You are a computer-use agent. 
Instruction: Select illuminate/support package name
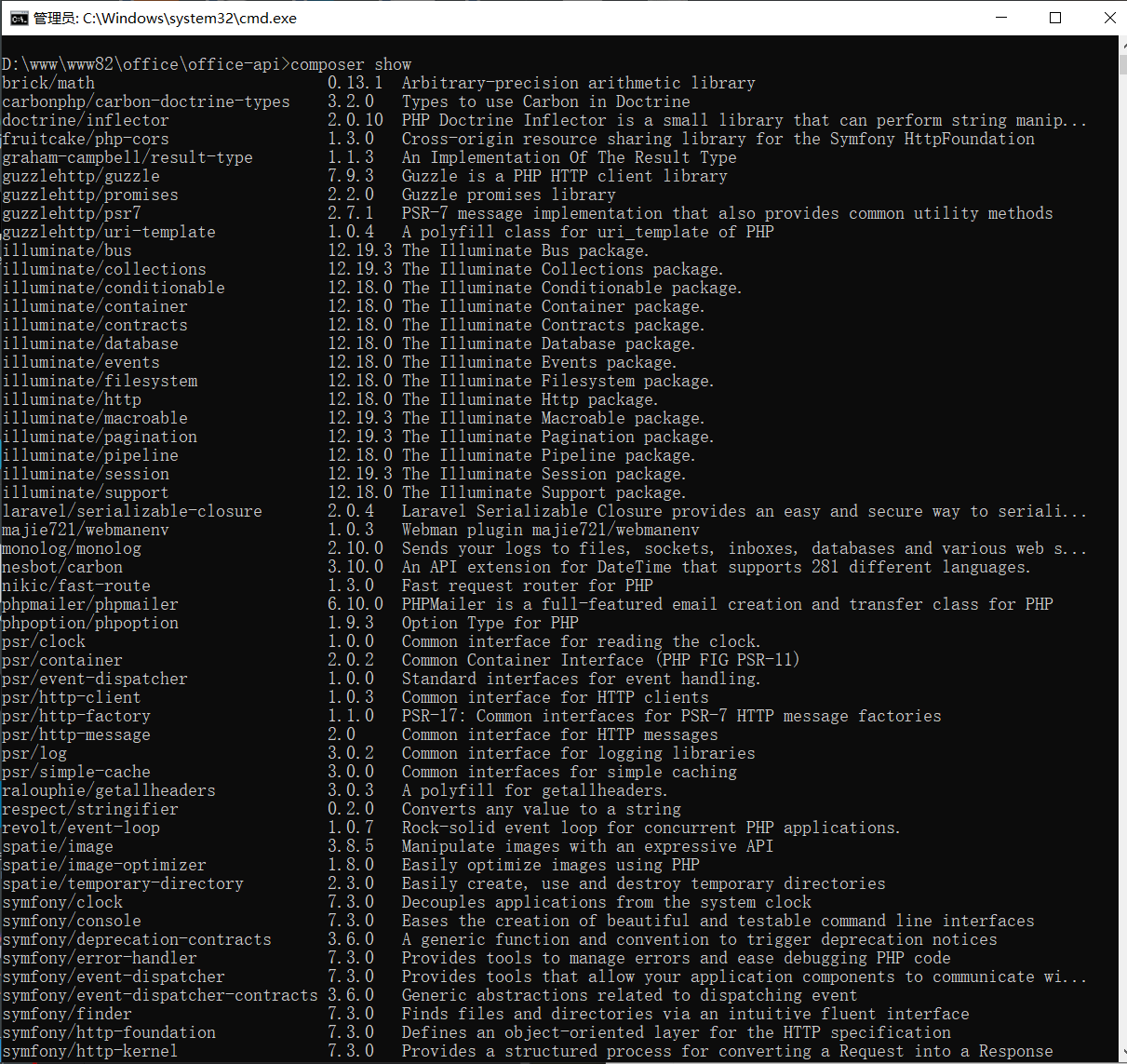(x=86, y=492)
